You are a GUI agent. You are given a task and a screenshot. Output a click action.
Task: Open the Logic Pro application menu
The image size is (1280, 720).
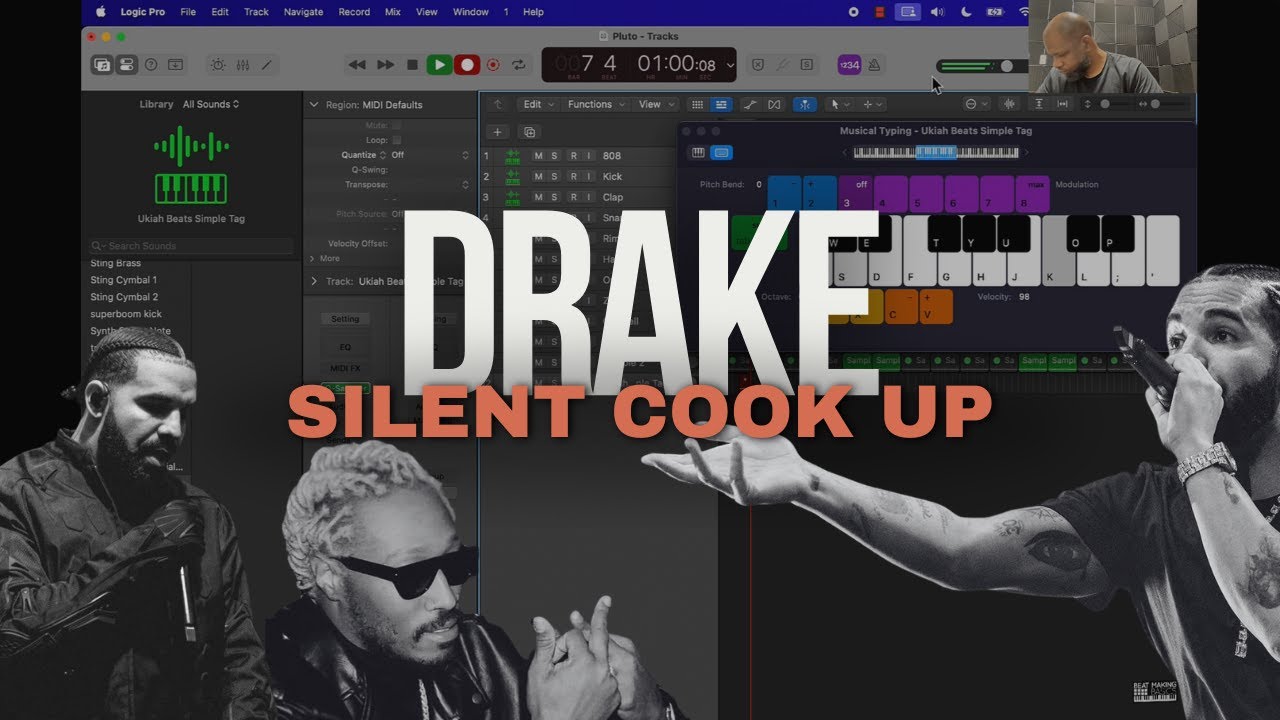tap(144, 12)
